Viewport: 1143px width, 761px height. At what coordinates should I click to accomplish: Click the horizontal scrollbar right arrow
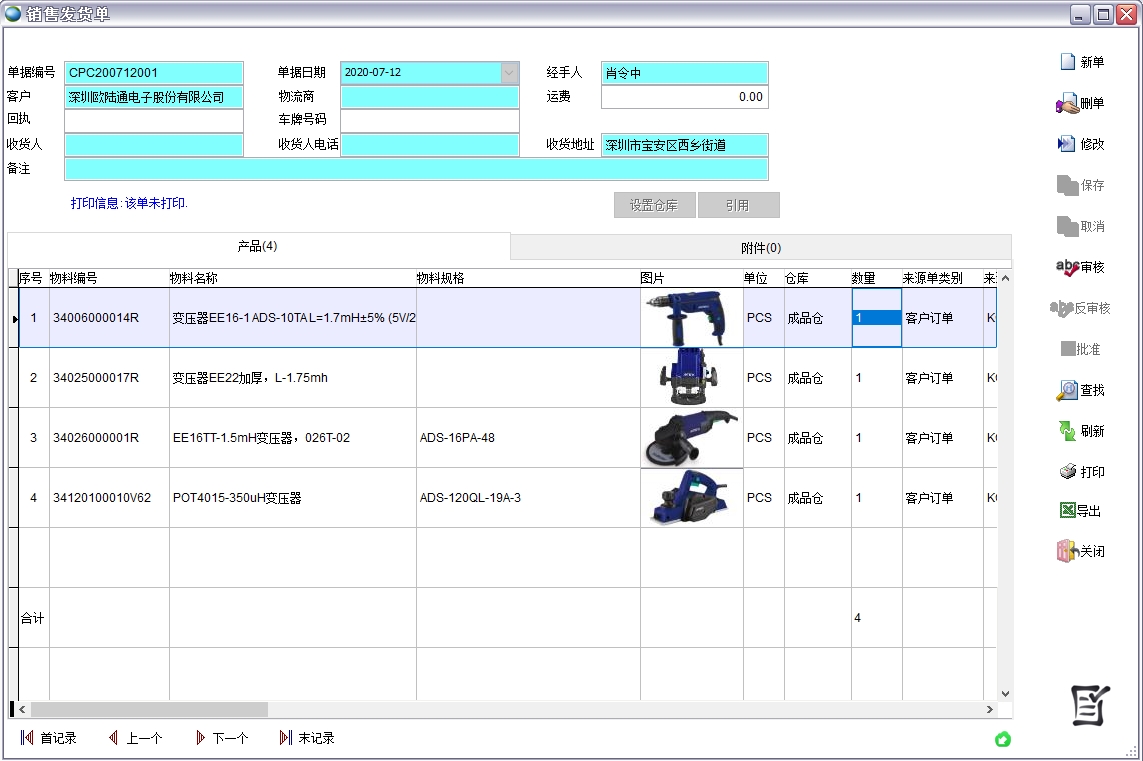tap(988, 709)
